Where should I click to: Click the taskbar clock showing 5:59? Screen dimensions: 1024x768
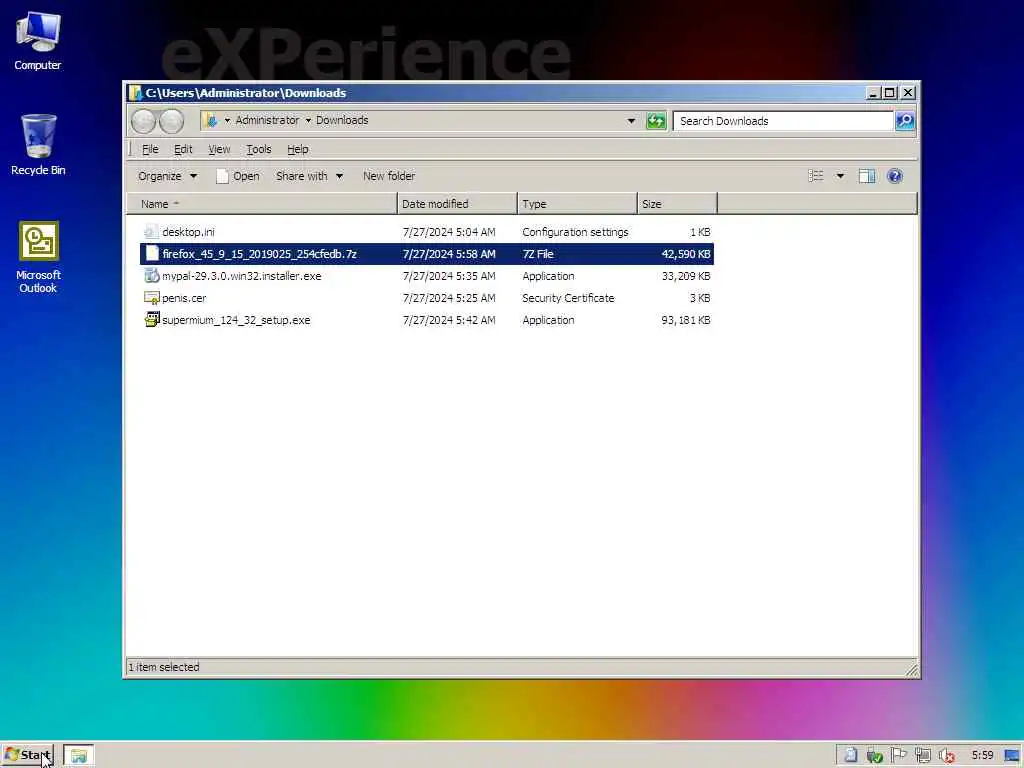coord(982,756)
